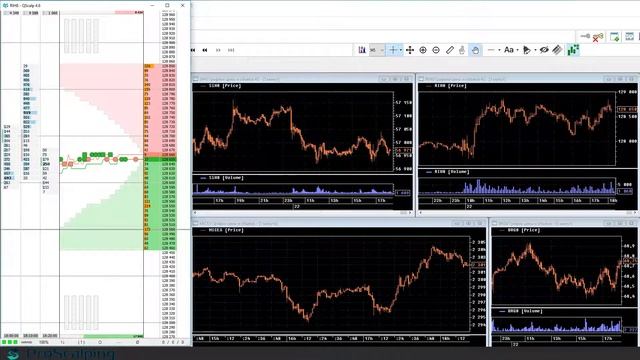640x360 pixels.
Task: Click the SiH8 chart horizontal scrollbar
Action: [303, 213]
